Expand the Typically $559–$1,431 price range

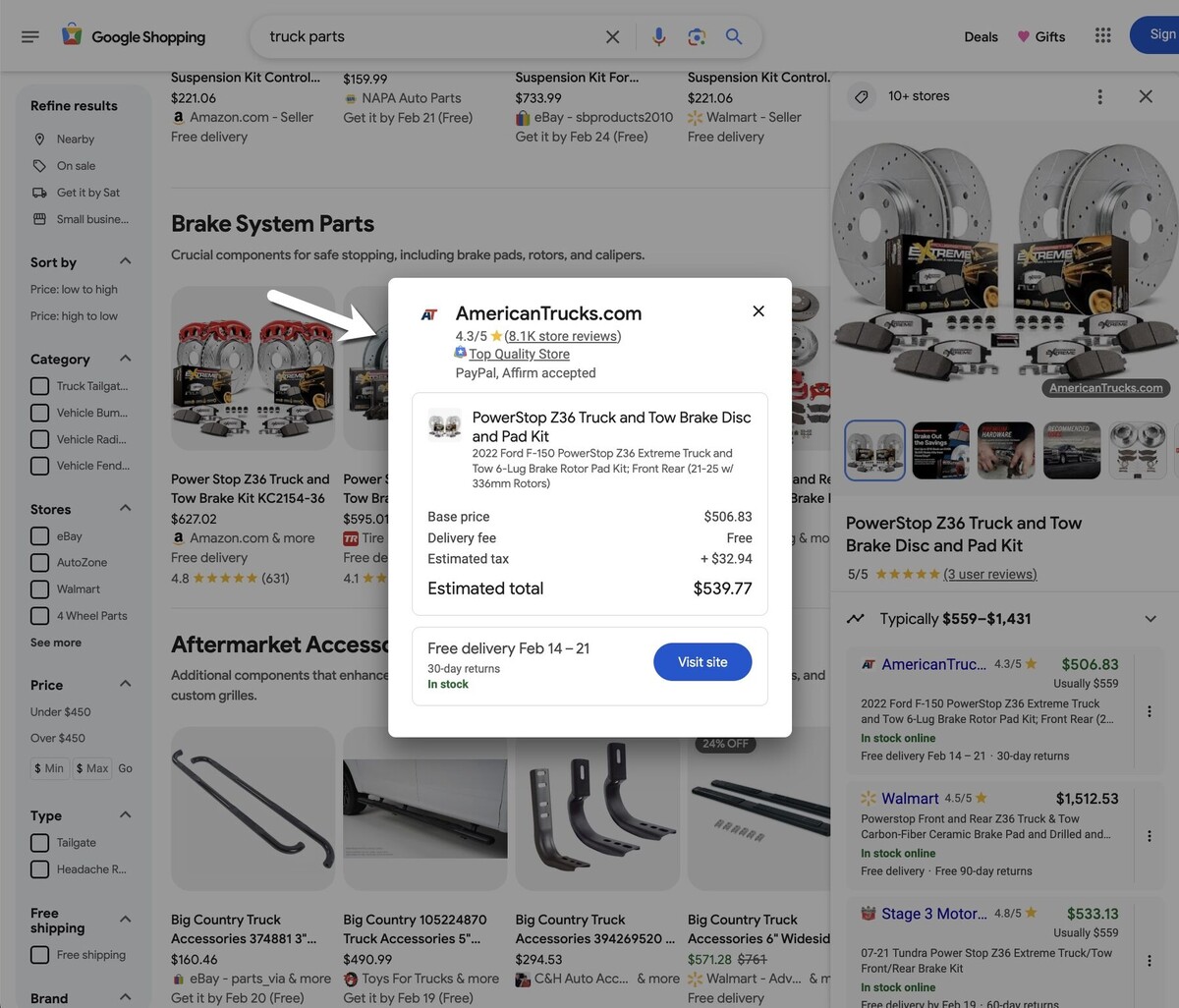pos(1151,619)
